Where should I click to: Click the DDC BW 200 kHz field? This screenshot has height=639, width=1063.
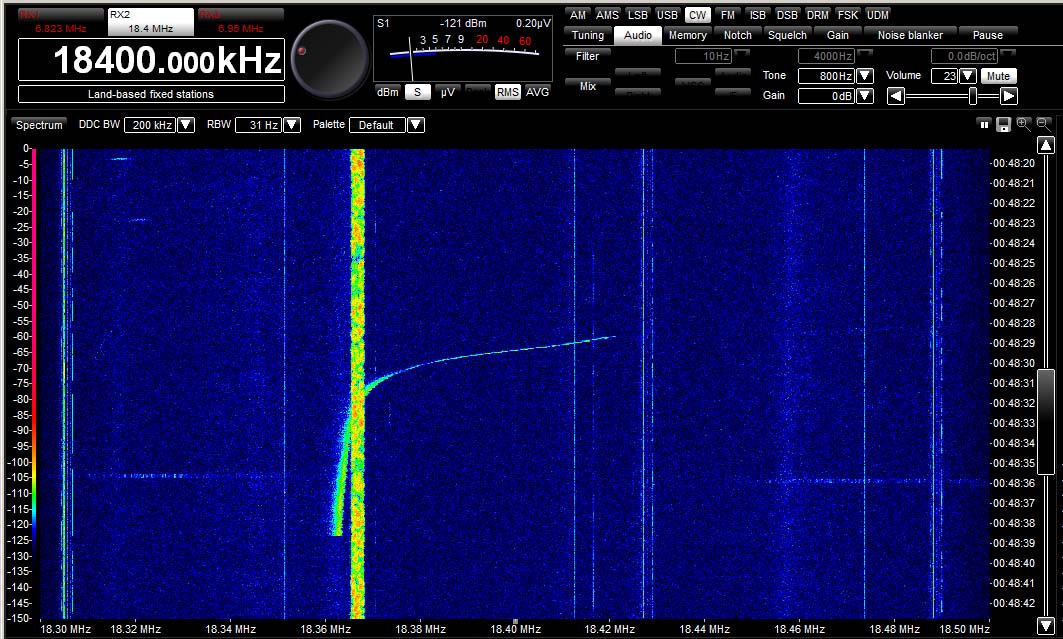151,125
